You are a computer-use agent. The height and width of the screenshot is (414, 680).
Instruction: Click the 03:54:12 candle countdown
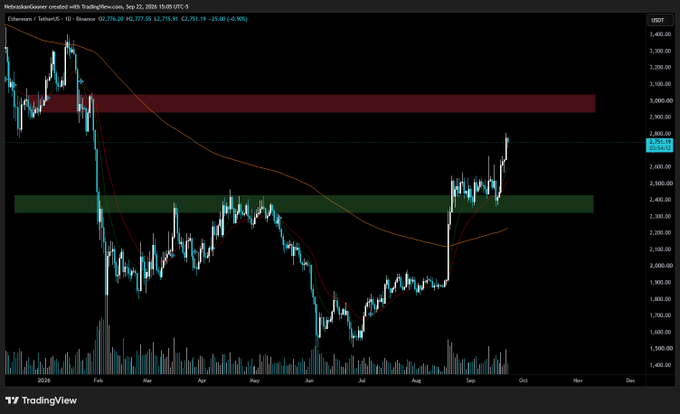660,148
